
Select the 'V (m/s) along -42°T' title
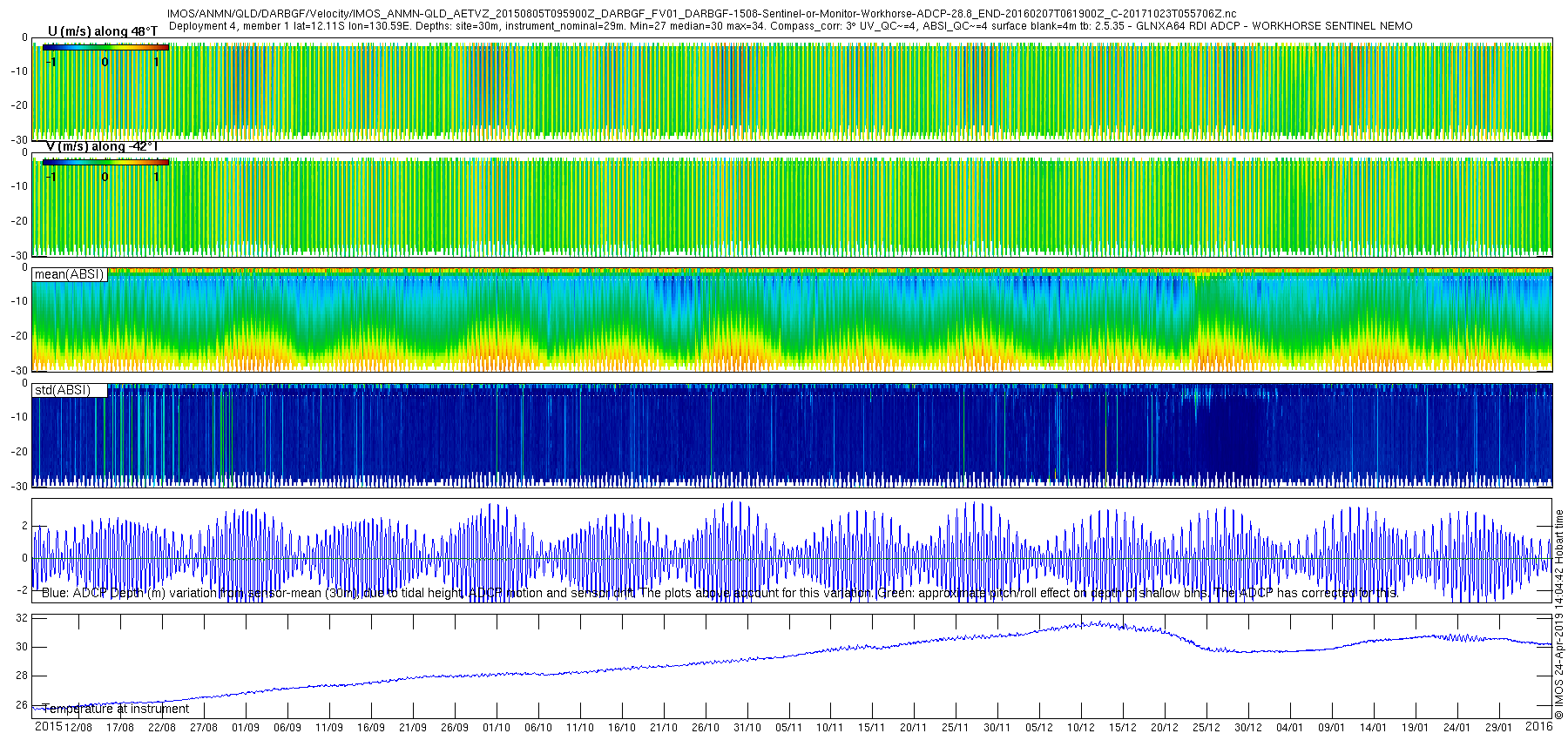click(x=103, y=146)
